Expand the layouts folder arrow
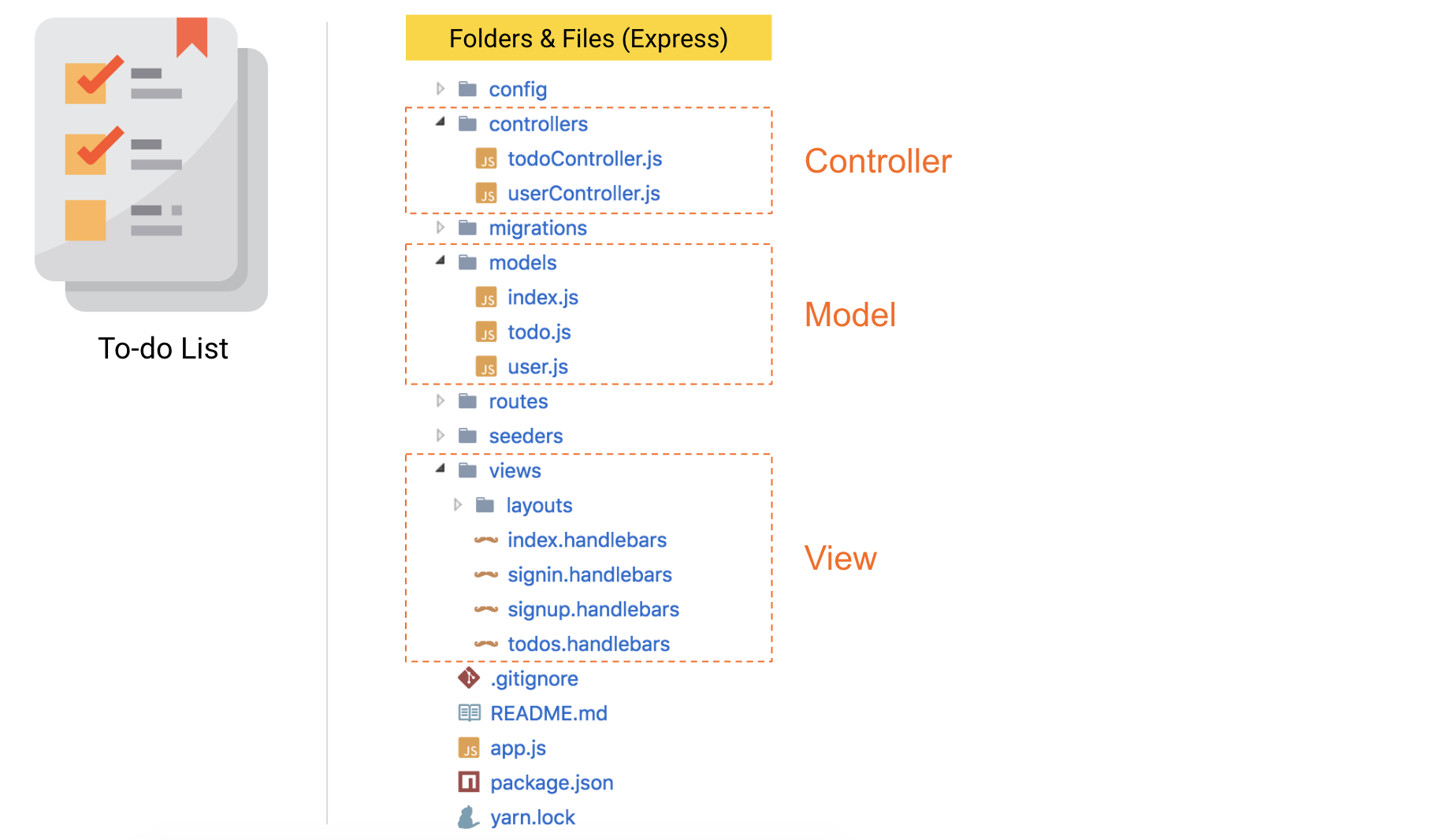 [458, 504]
